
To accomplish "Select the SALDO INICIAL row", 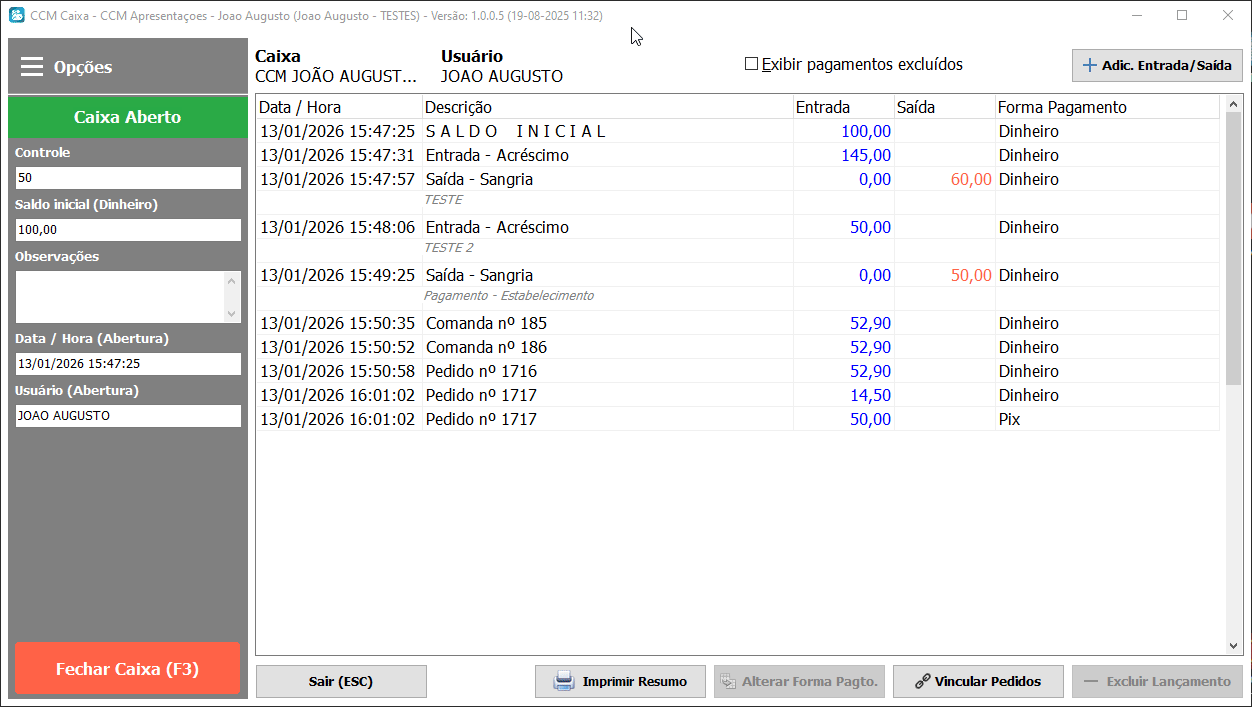I will 516,131.
